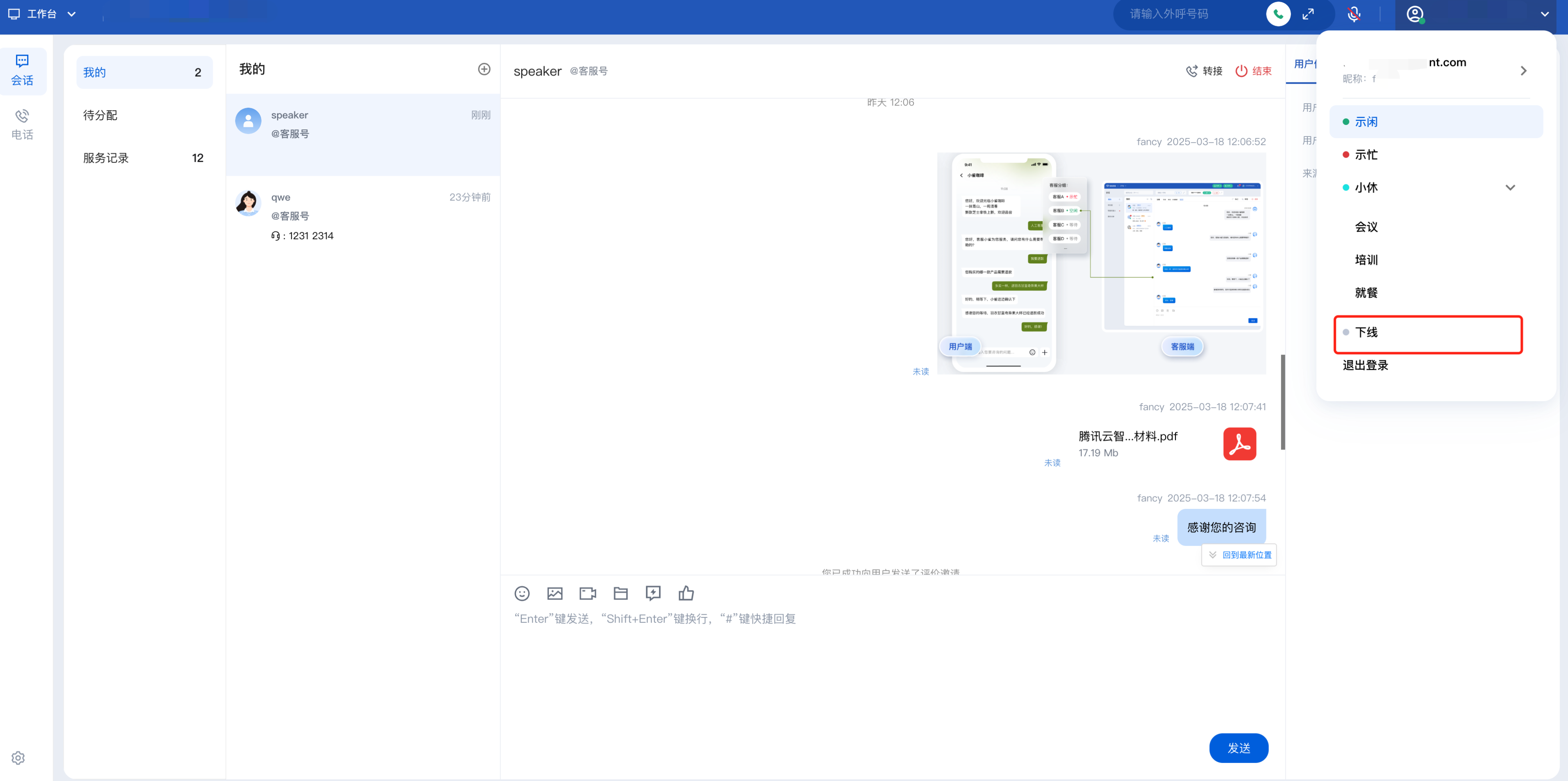Viewport: 1568px width, 781px height.
Task: Open the file folder icon
Action: click(x=620, y=593)
